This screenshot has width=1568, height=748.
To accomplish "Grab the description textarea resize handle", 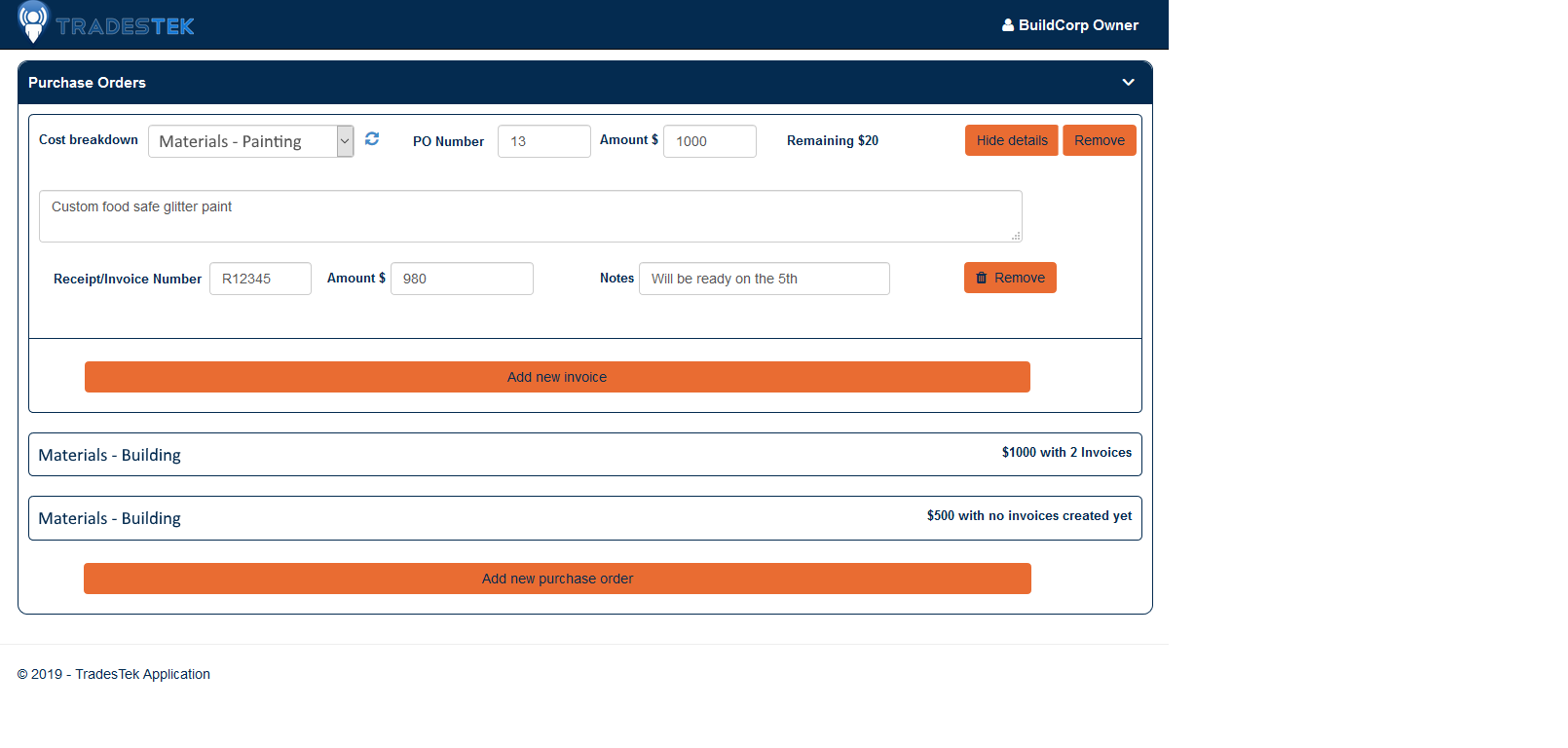I will tap(1016, 237).
